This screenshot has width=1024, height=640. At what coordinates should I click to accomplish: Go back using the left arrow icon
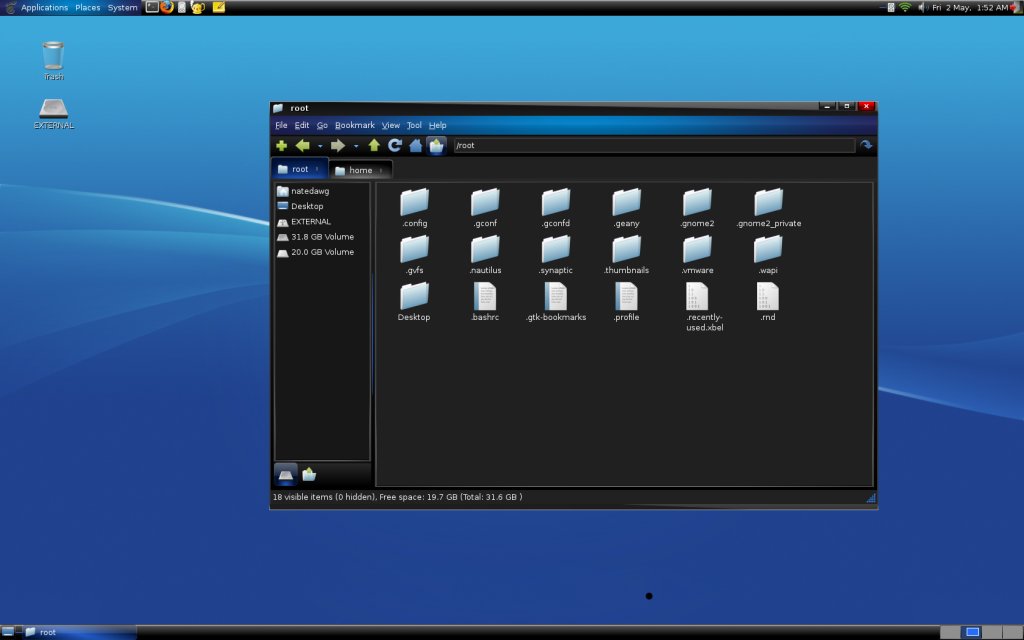[x=302, y=146]
